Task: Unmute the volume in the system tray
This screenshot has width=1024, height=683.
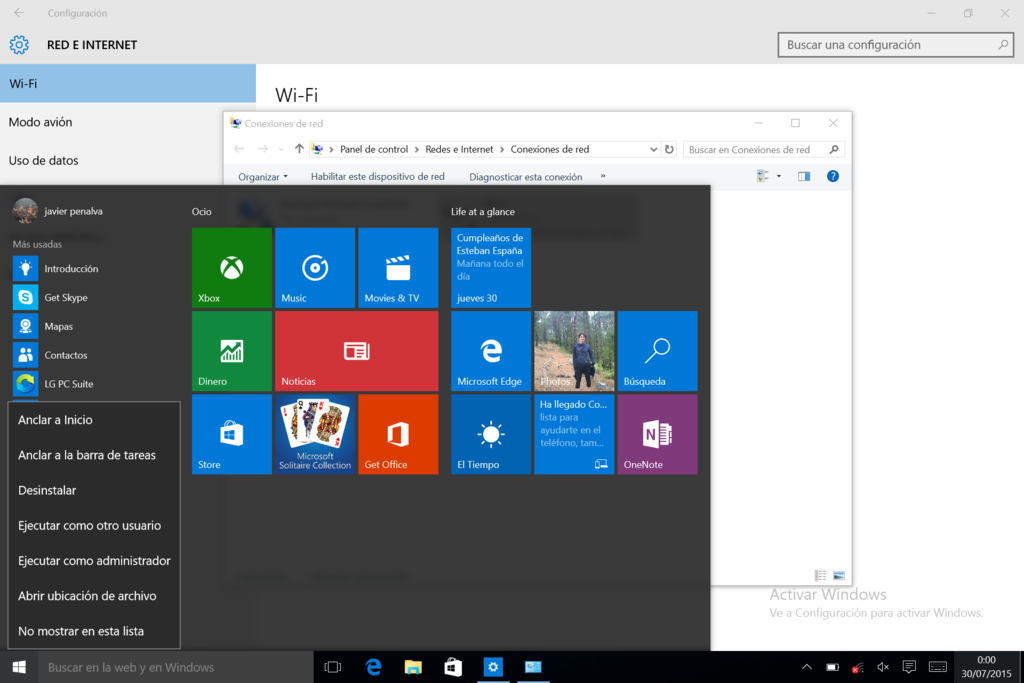Action: 882,667
